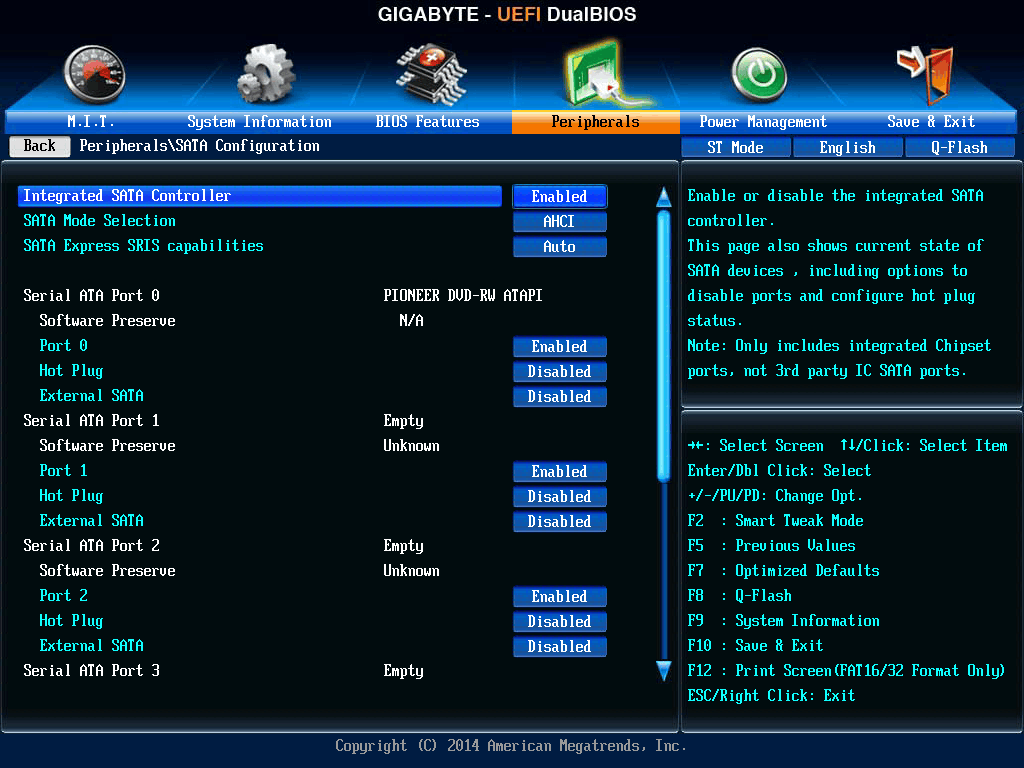Image resolution: width=1024 pixels, height=768 pixels.
Task: Open the M.I.T. tab
Action: click(x=91, y=122)
